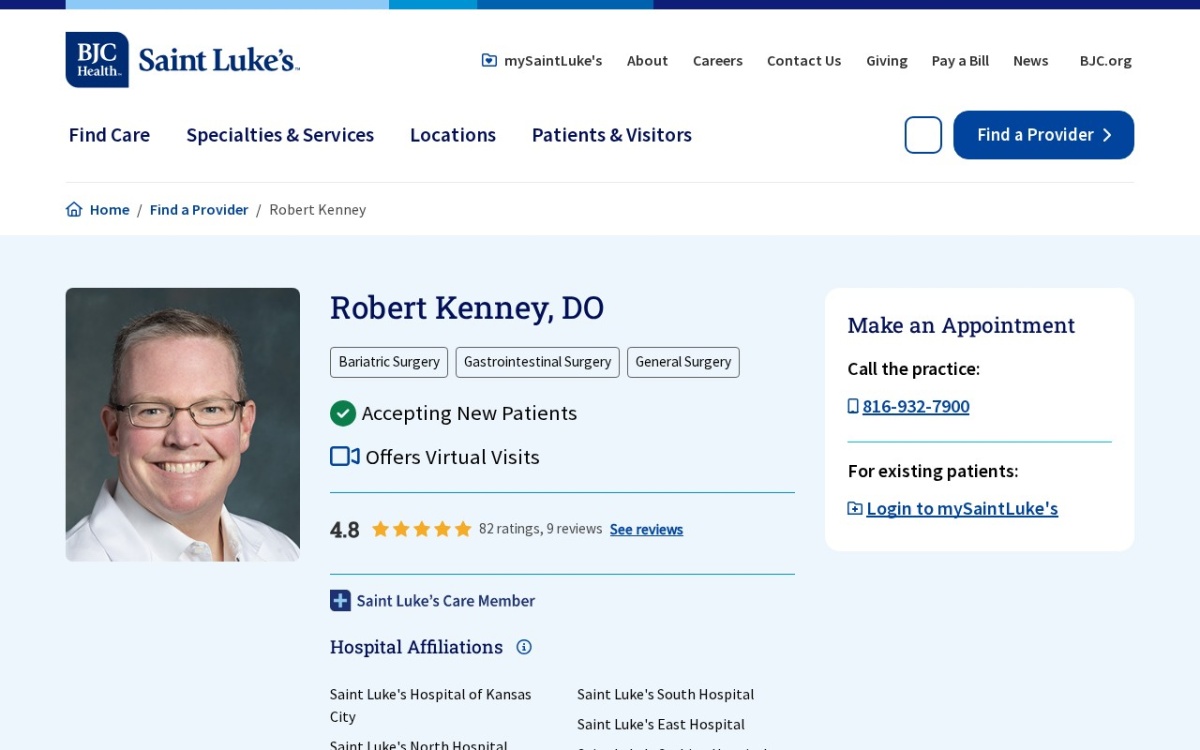Image resolution: width=1200 pixels, height=750 pixels.
Task: Click the phone icon beside 816-932-7900
Action: (853, 406)
